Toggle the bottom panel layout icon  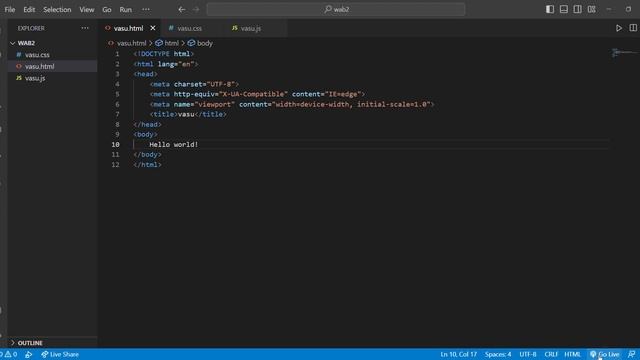pyautogui.click(x=564, y=9)
